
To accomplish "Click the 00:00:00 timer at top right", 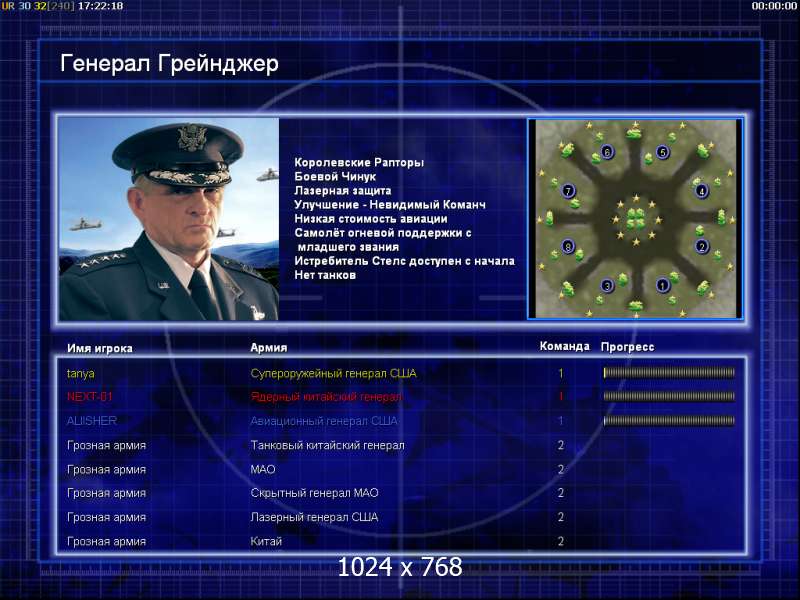I will click(774, 6).
